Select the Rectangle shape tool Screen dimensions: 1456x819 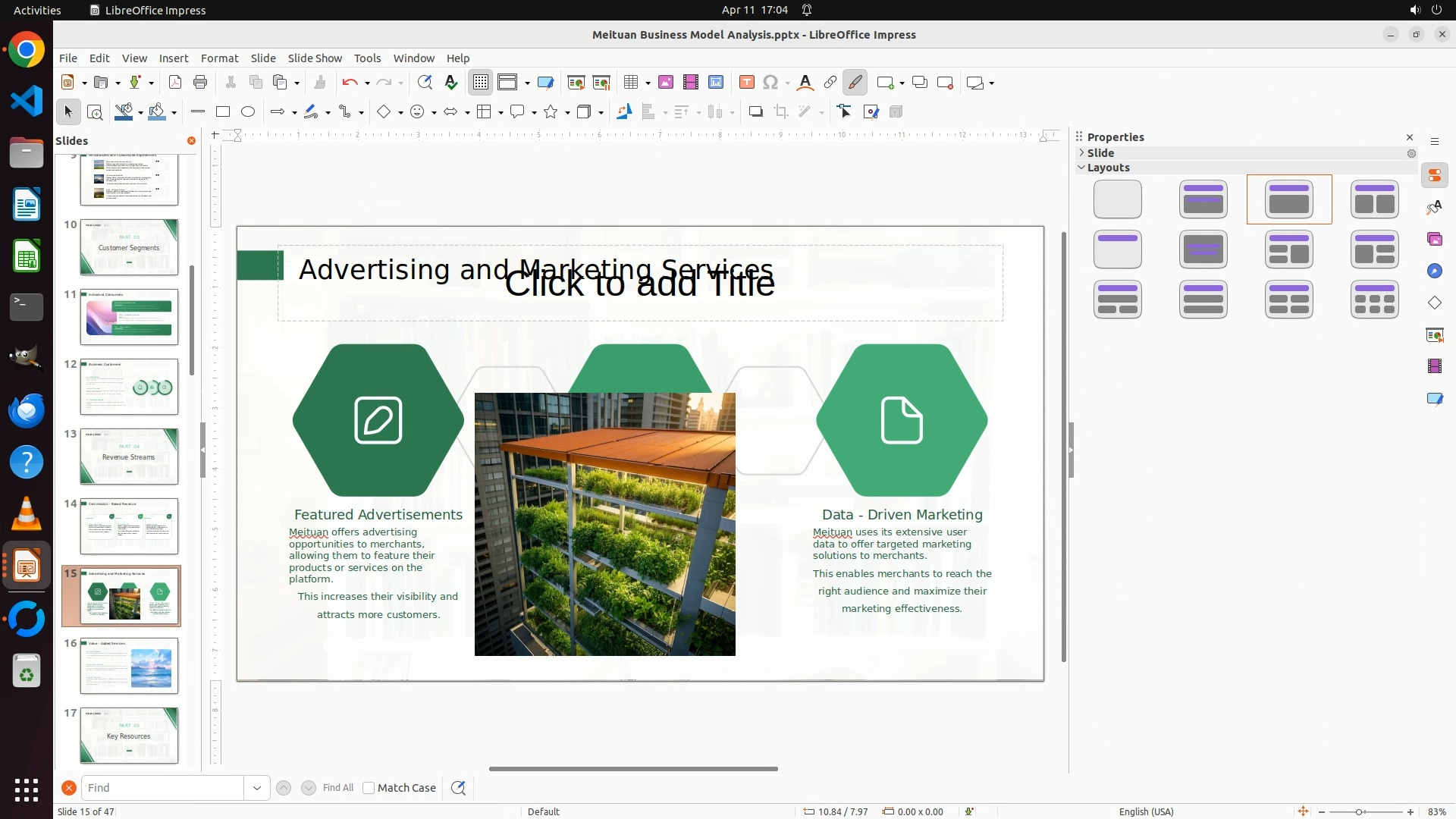pos(223,112)
